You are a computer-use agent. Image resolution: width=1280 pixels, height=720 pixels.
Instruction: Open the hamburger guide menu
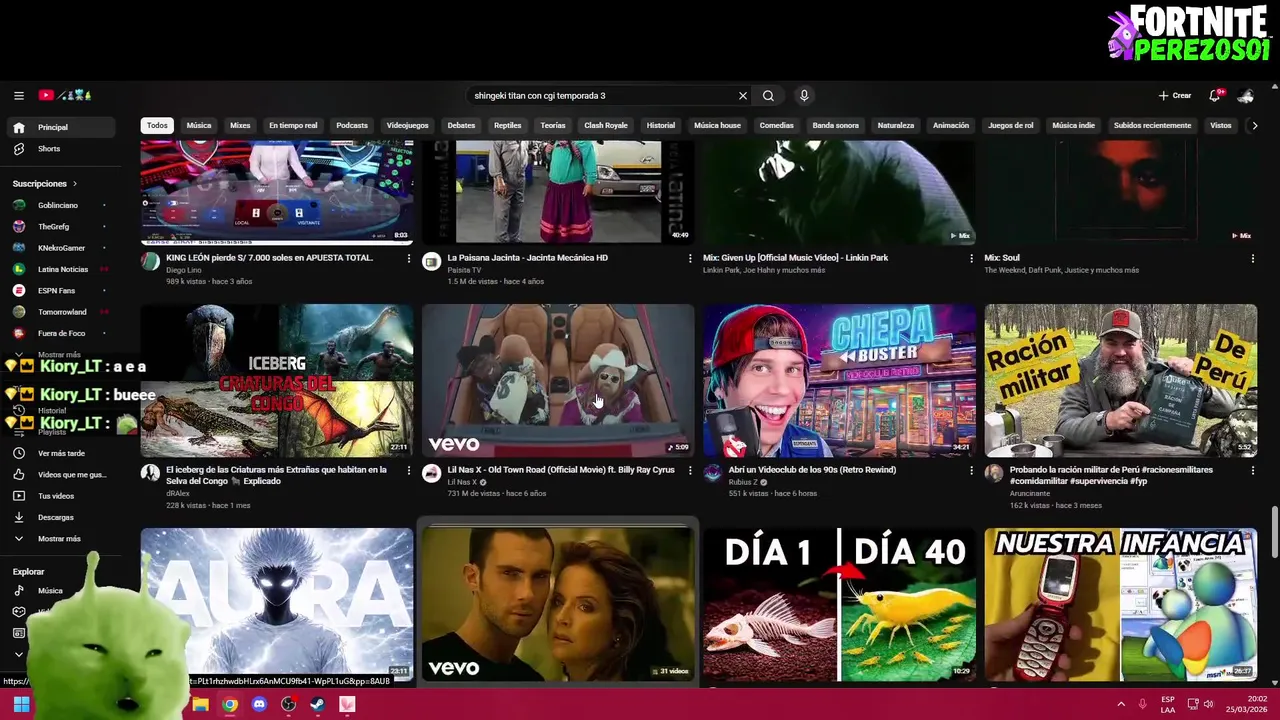pos(19,96)
